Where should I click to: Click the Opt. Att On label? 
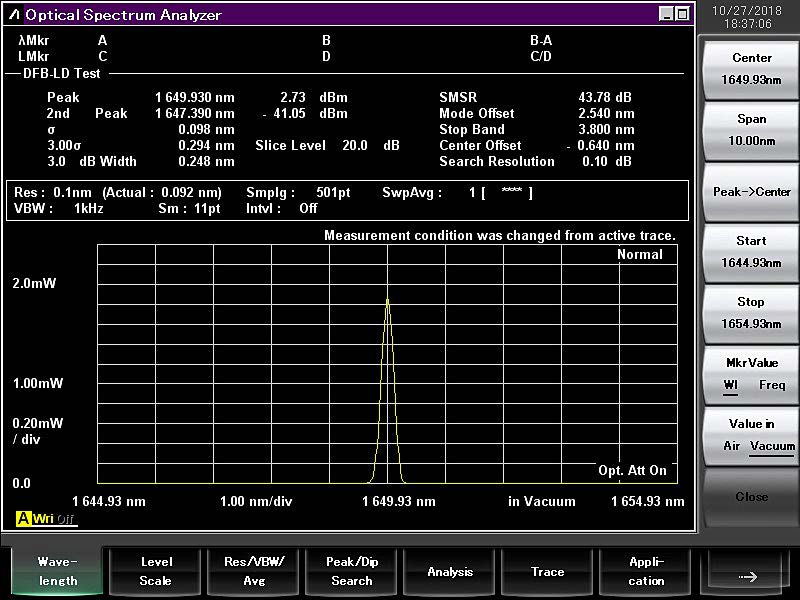click(x=632, y=470)
